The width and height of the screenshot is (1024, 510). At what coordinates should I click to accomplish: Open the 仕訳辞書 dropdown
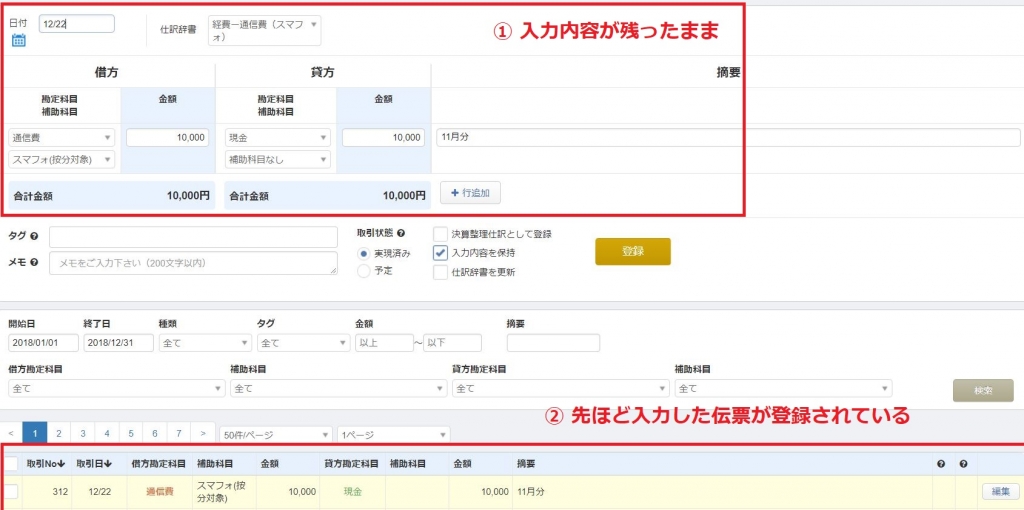coord(265,31)
